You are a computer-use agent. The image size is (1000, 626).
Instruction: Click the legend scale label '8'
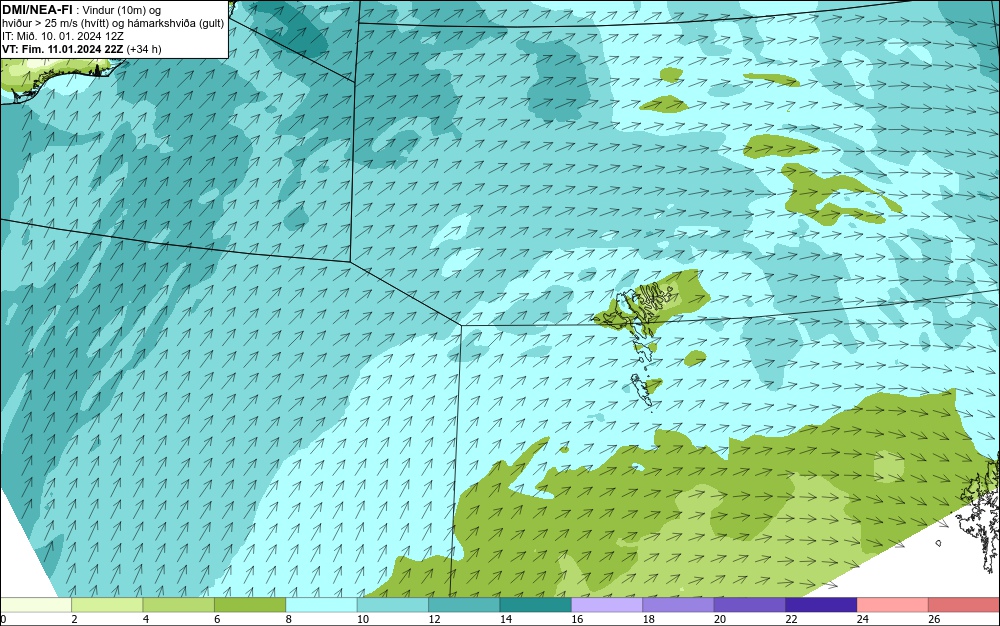(x=289, y=619)
